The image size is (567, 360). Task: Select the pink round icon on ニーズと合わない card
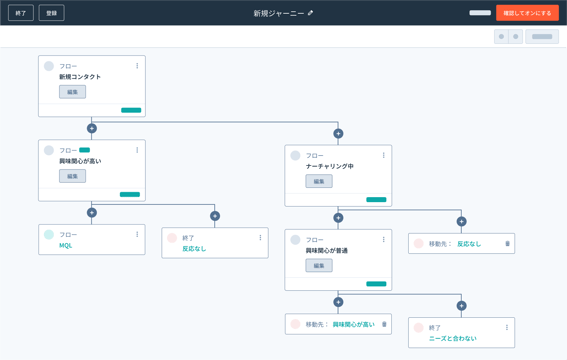(419, 327)
